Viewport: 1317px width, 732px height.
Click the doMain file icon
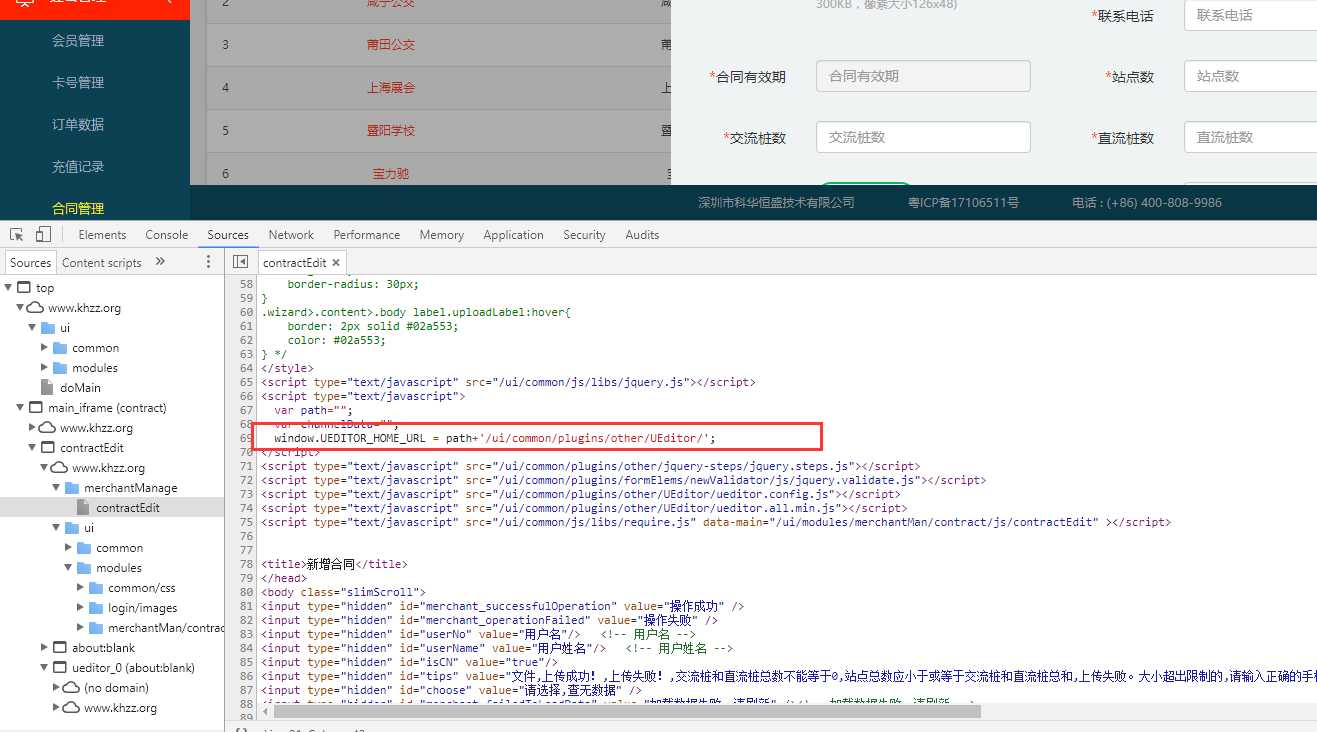47,387
